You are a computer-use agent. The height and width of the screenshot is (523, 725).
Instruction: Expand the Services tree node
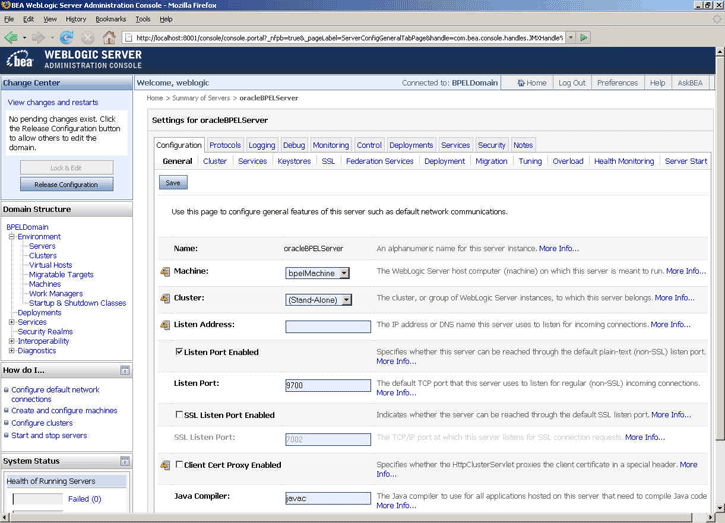click(12, 322)
